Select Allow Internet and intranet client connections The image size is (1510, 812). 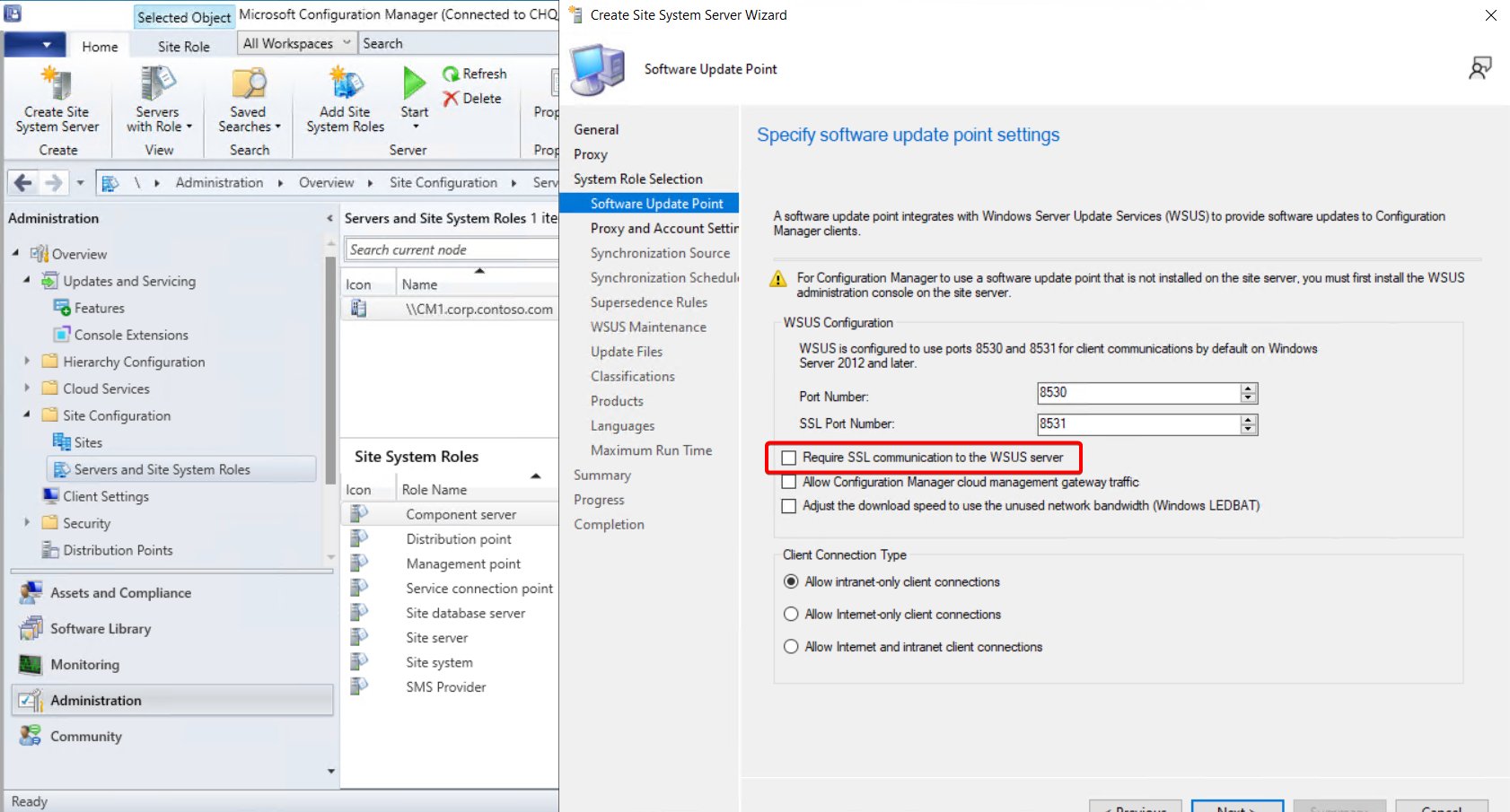pyautogui.click(x=791, y=646)
